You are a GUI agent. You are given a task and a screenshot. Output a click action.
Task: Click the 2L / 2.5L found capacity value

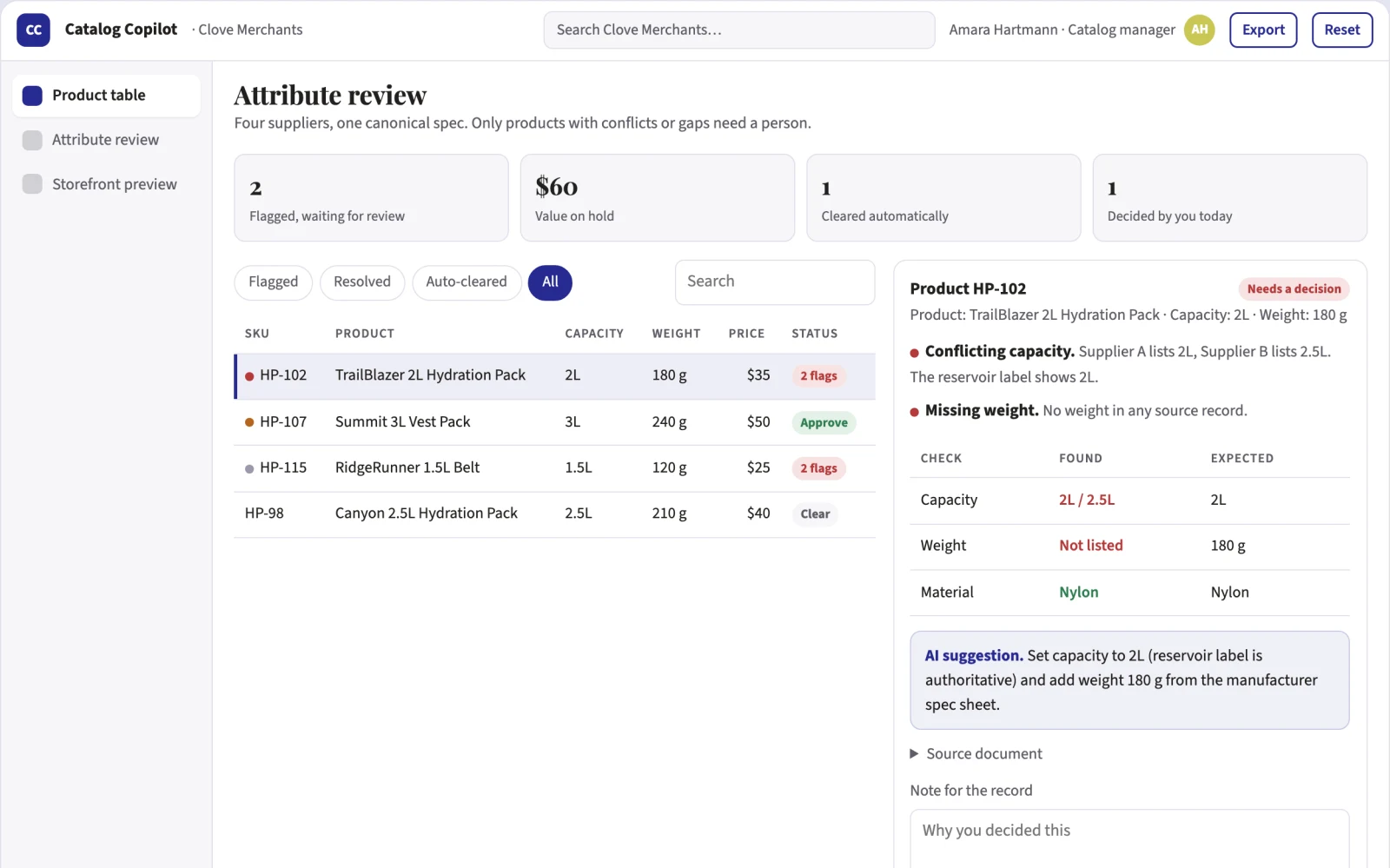(1086, 500)
